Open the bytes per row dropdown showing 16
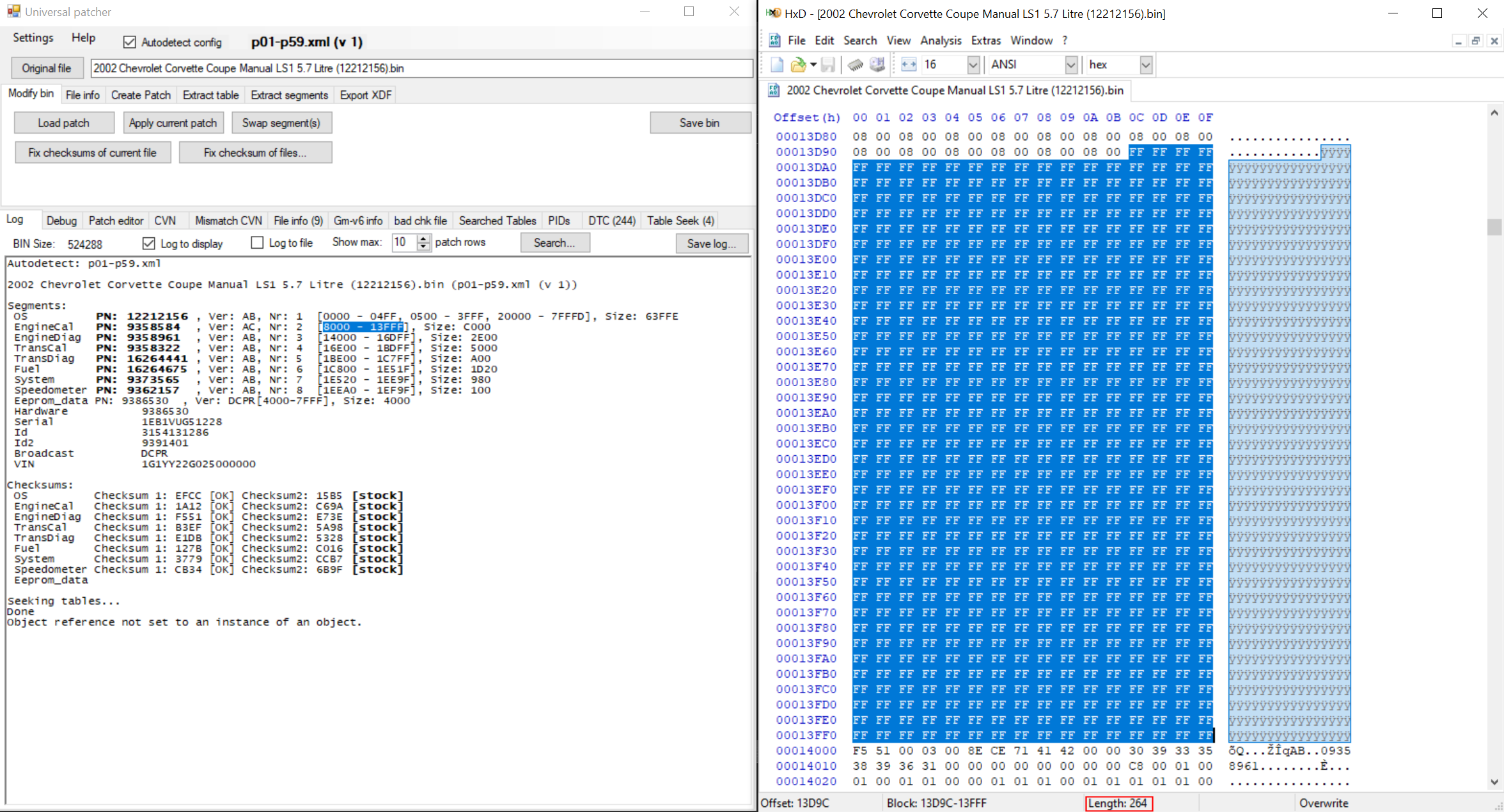1504x812 pixels. pyautogui.click(x=973, y=65)
